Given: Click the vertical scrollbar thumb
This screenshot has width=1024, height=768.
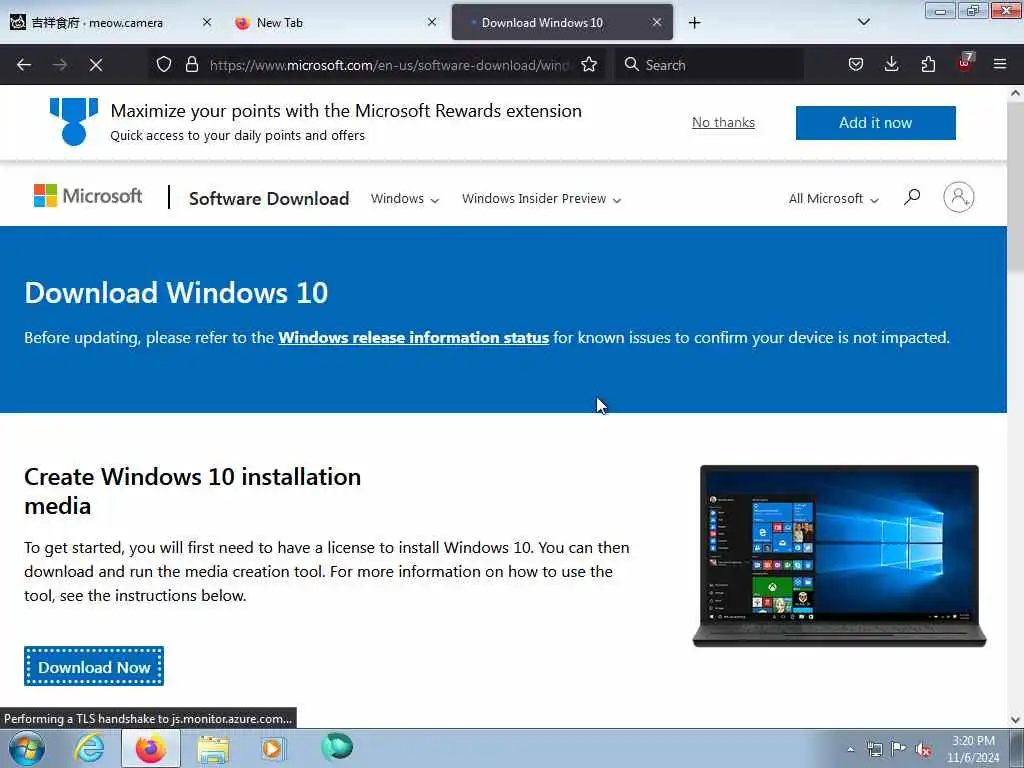Looking at the screenshot, I should tap(1015, 186).
